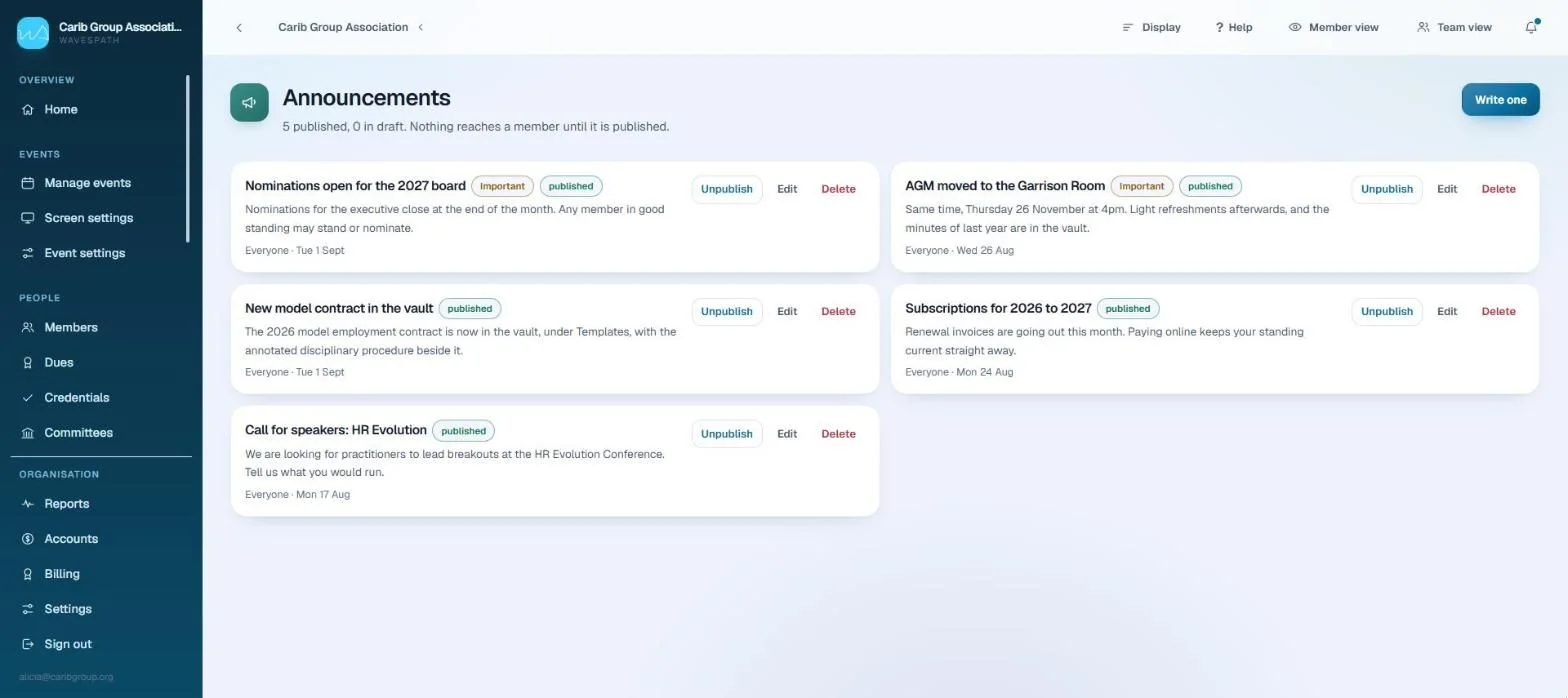Click the sidebar vertical scrollbar
Screen dimensions: 1568x698
[x=187, y=158]
